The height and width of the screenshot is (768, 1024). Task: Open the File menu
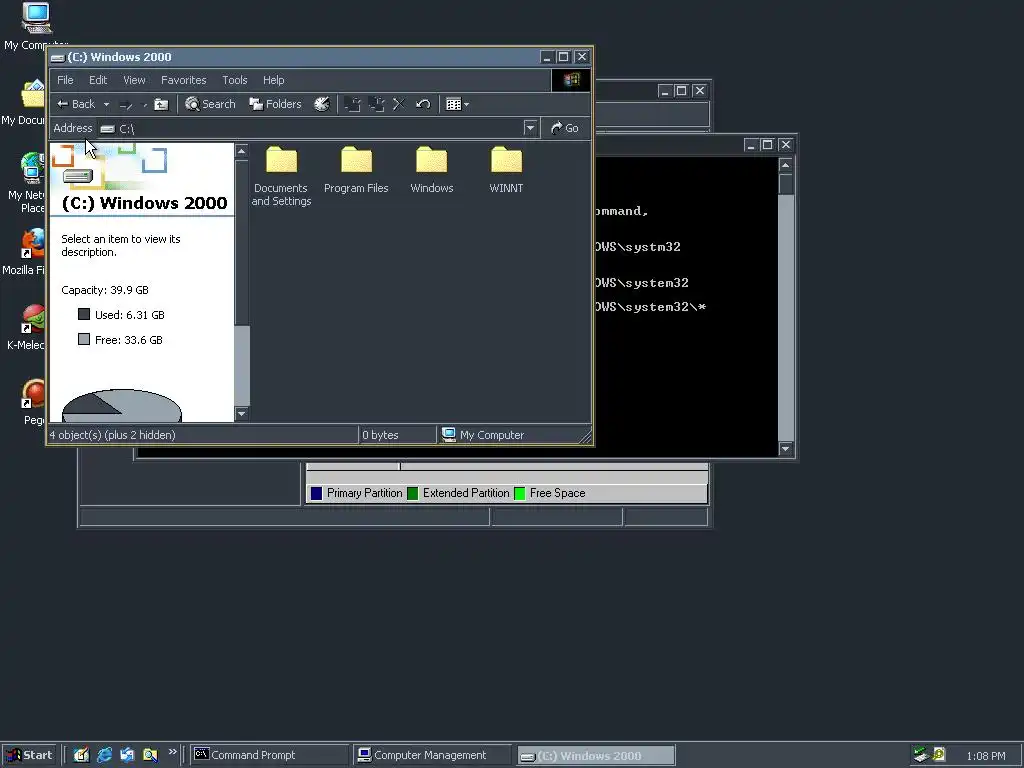pyautogui.click(x=65, y=80)
